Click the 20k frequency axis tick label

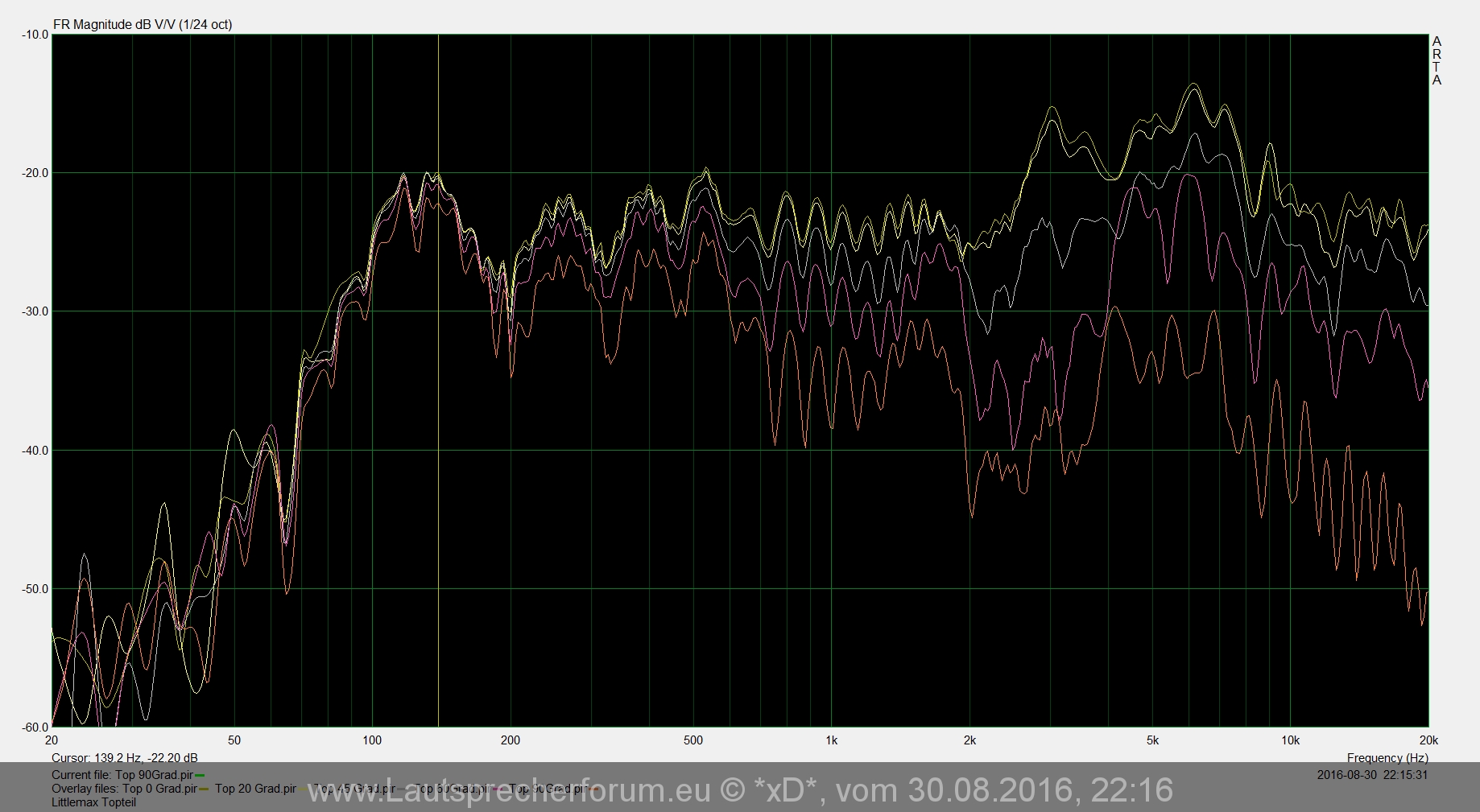(x=1428, y=740)
